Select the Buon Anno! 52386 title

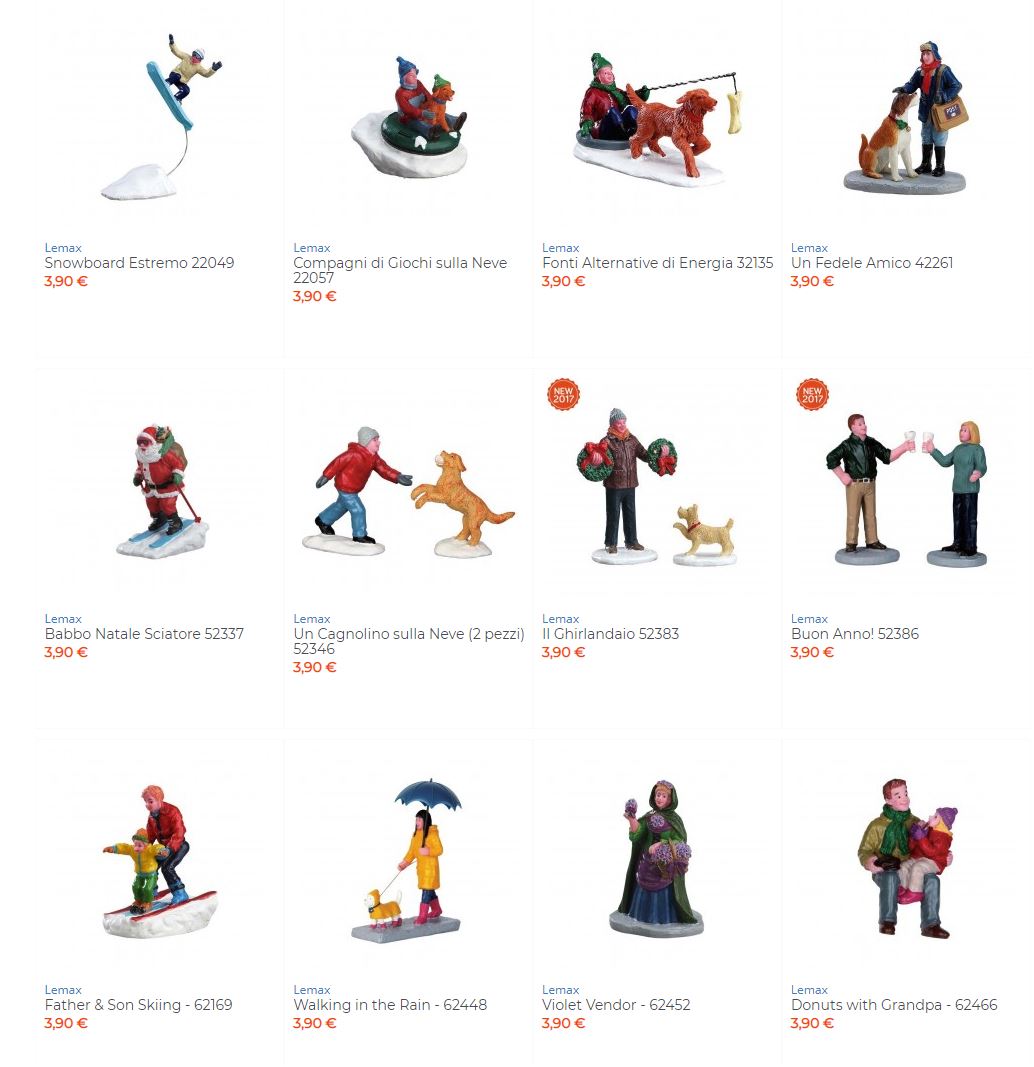pos(854,634)
